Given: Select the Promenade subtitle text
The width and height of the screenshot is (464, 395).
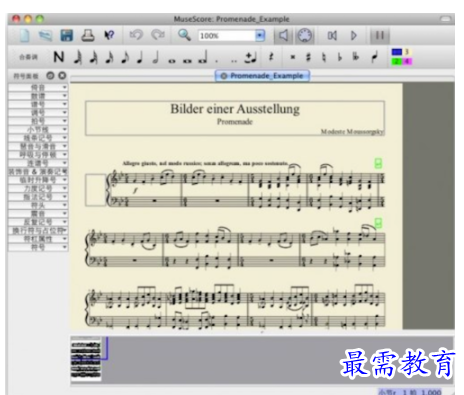Looking at the screenshot, I should pyautogui.click(x=235, y=122).
